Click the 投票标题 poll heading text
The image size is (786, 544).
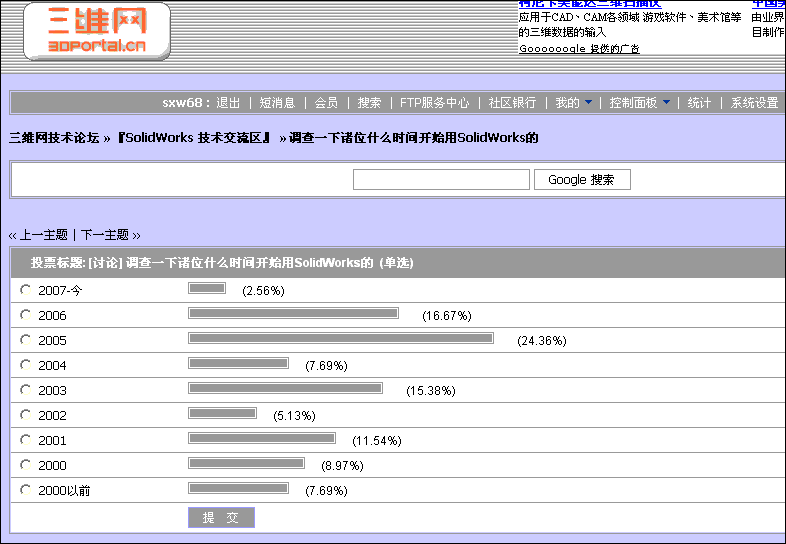[x=222, y=263]
